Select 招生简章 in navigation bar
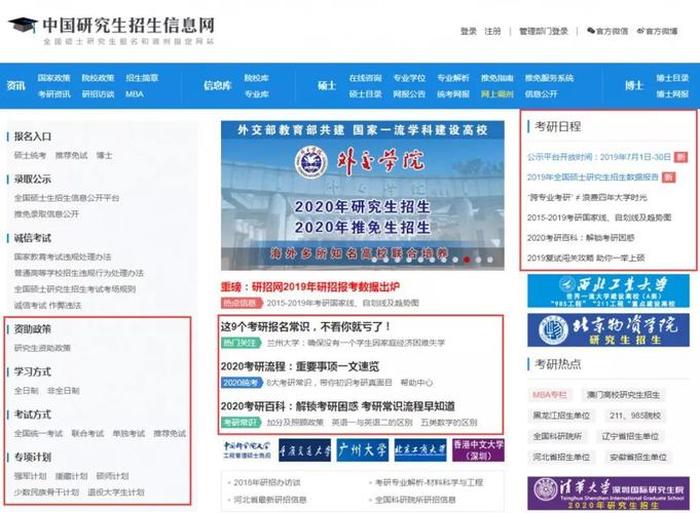The height and width of the screenshot is (513, 700). (142, 78)
